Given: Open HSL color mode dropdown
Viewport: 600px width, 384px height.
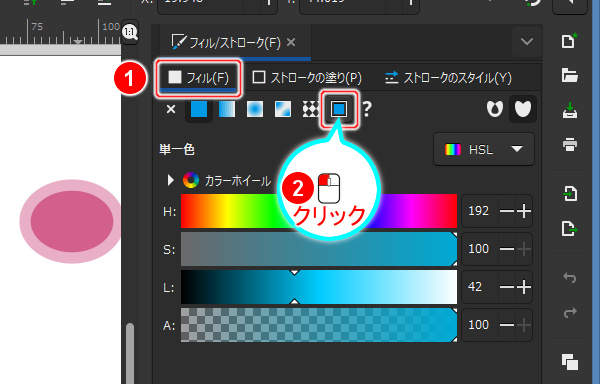Looking at the screenshot, I should tap(484, 149).
